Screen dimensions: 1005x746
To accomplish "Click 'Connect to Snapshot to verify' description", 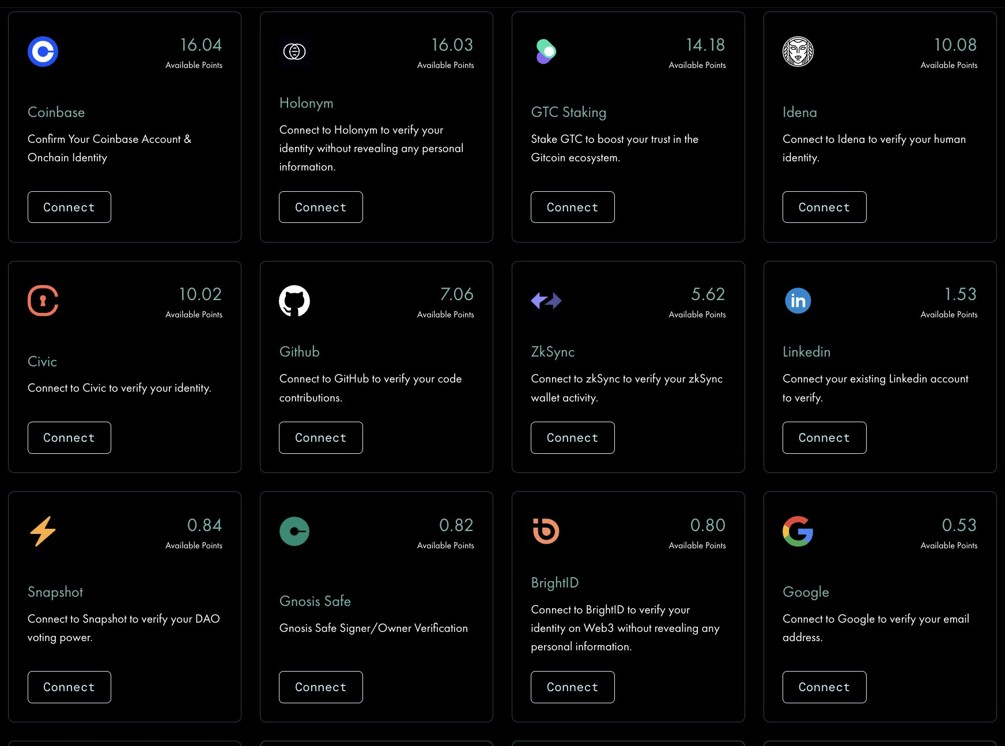I will pos(124,628).
